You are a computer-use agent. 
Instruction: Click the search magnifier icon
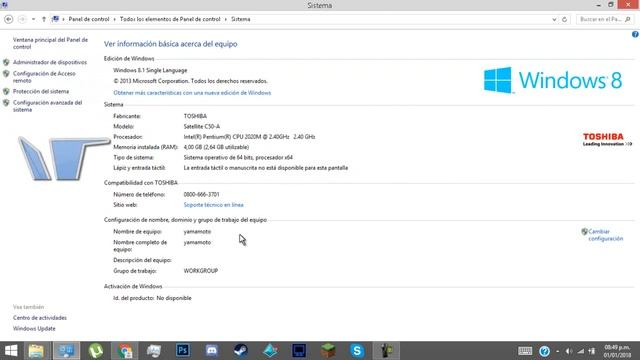tap(628, 19)
